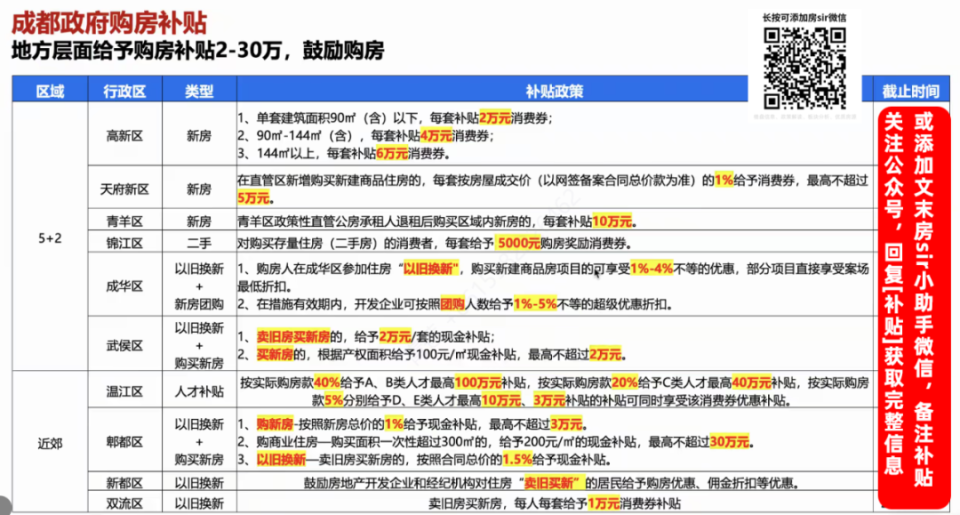
Task: Click highlighted 40万元 in 温江区 policy
Action: click(x=751, y=383)
